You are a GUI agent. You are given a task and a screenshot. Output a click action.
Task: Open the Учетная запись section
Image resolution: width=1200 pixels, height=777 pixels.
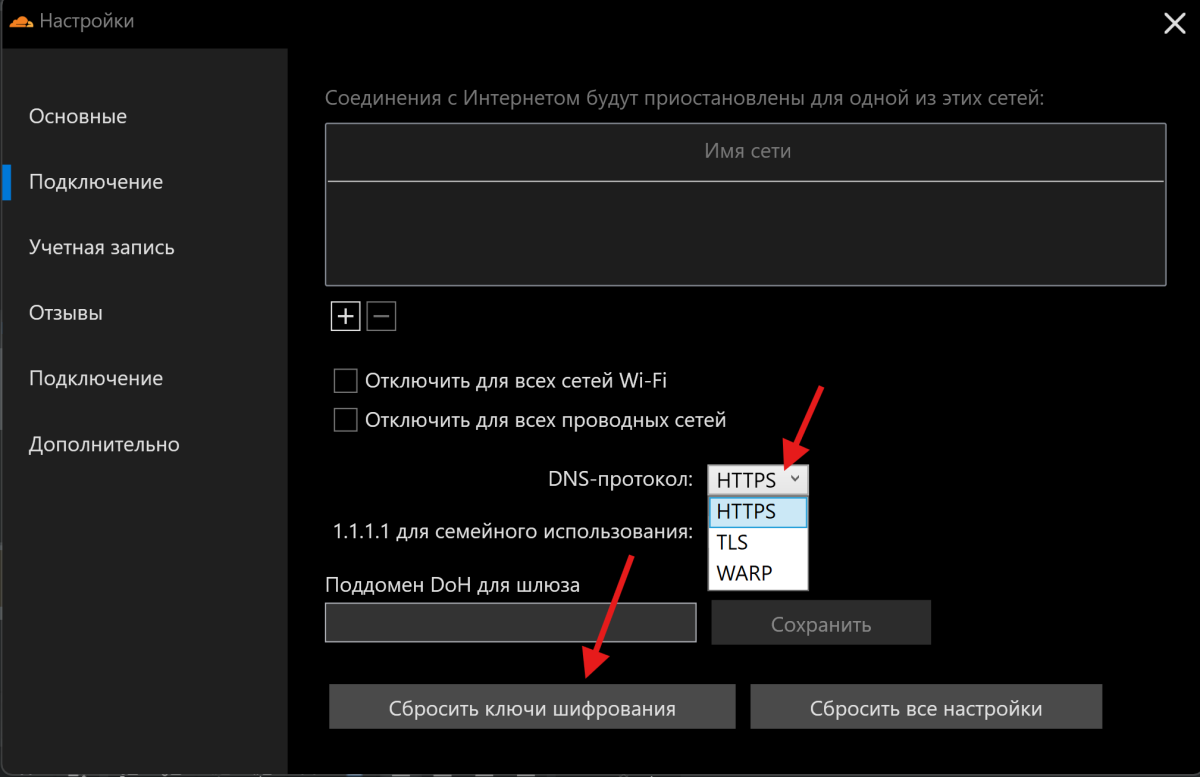pyautogui.click(x=102, y=247)
